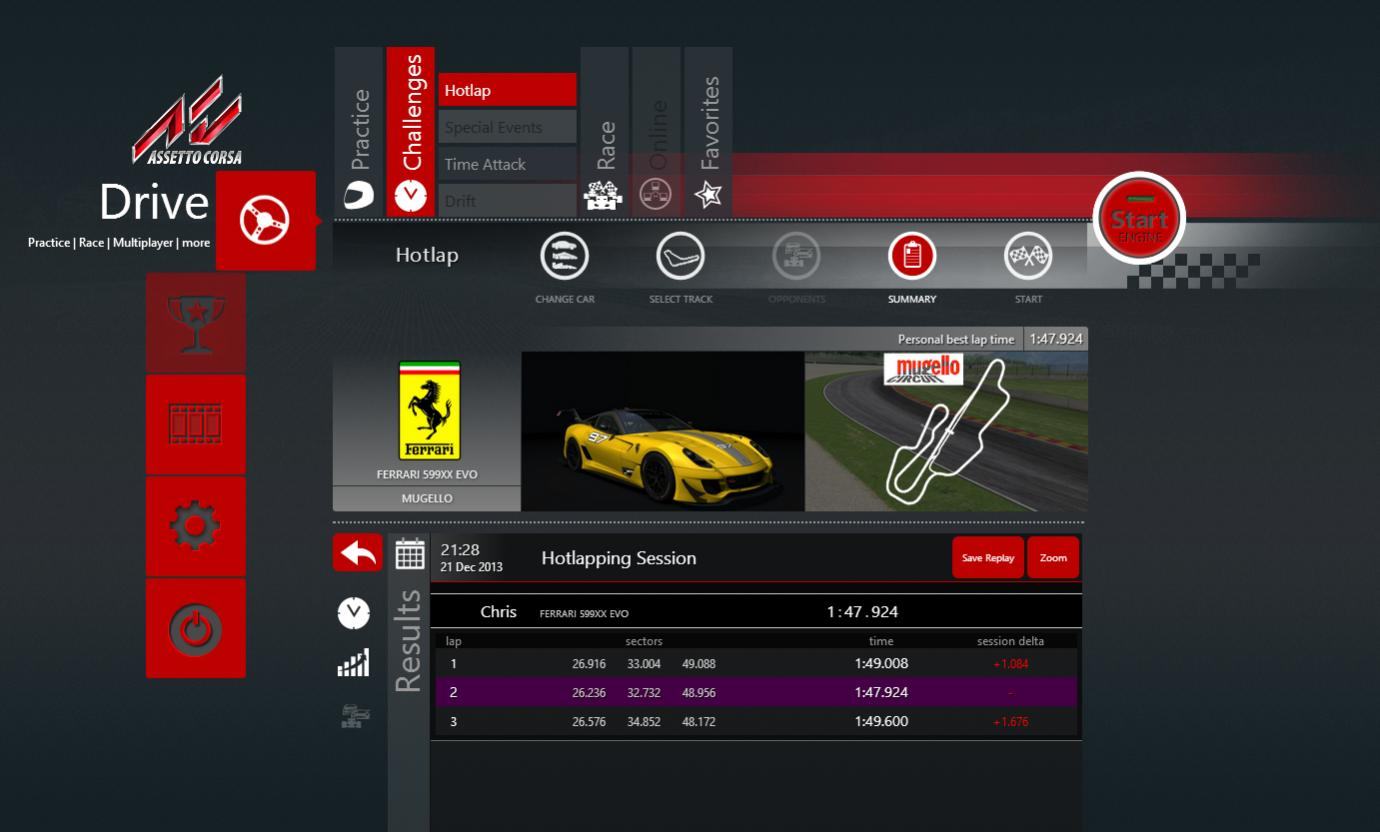Viewport: 1380px width, 832px height.
Task: Click the FERRARI 599XX EVO car label
Action: tap(427, 475)
